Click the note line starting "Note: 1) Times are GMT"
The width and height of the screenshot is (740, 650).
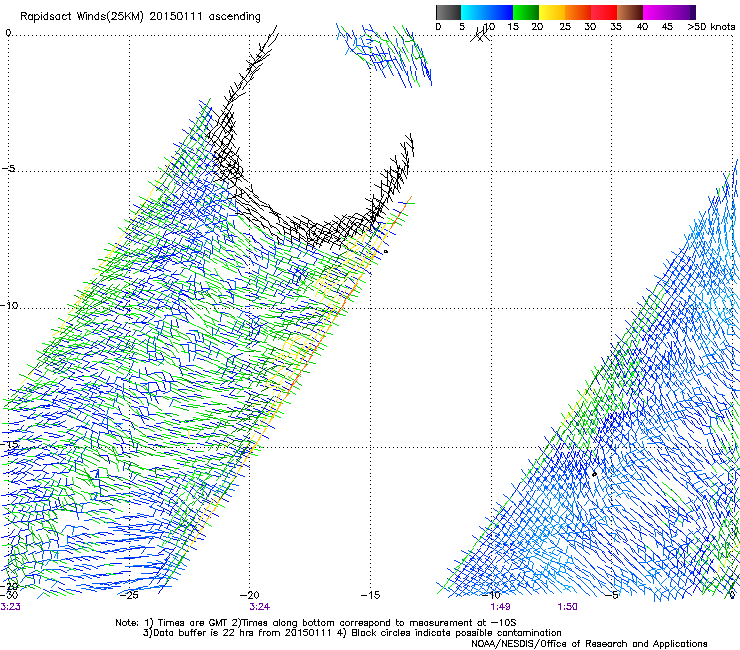[x=316, y=623]
